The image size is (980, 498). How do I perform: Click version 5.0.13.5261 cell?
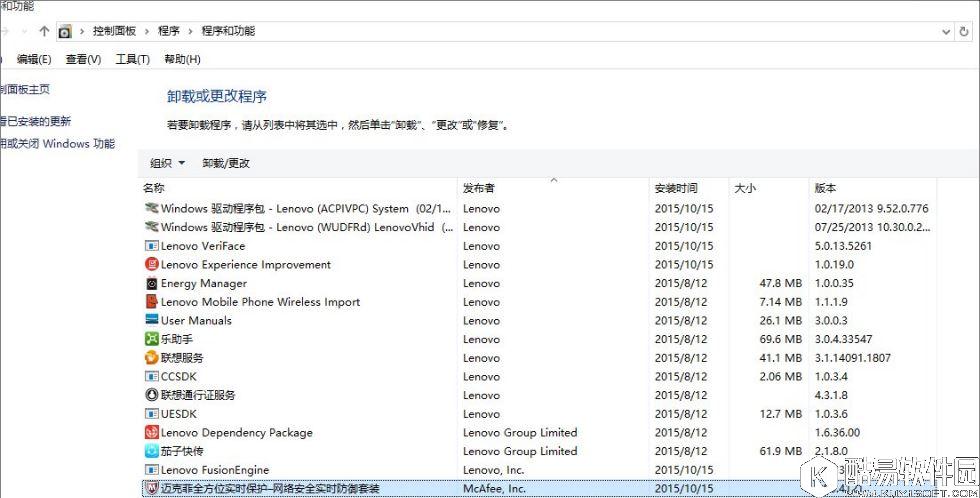pyautogui.click(x=842, y=246)
